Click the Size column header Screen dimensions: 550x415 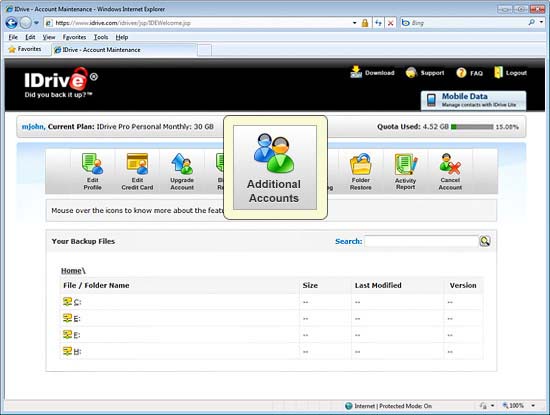pyautogui.click(x=310, y=285)
